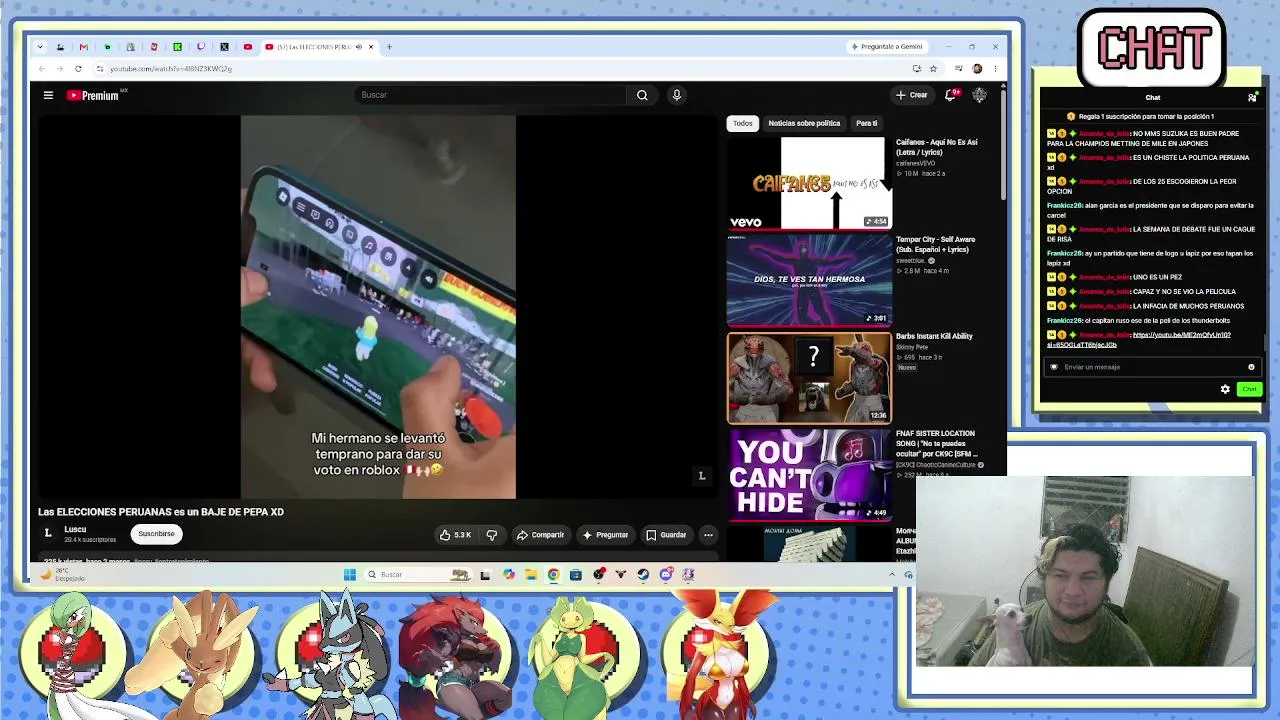This screenshot has width=1280, height=720.
Task: Open a new Chrome tab
Action: pos(389,47)
